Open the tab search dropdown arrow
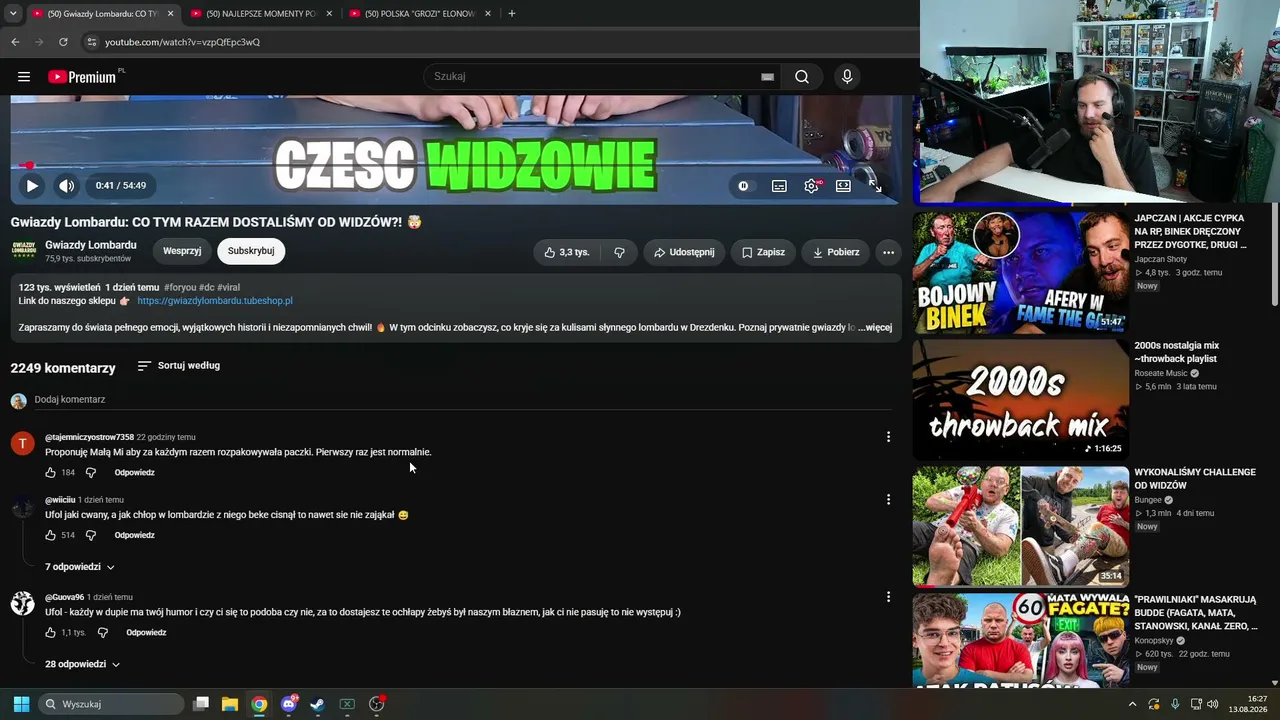Screen dimensions: 1280x720 point(13,14)
